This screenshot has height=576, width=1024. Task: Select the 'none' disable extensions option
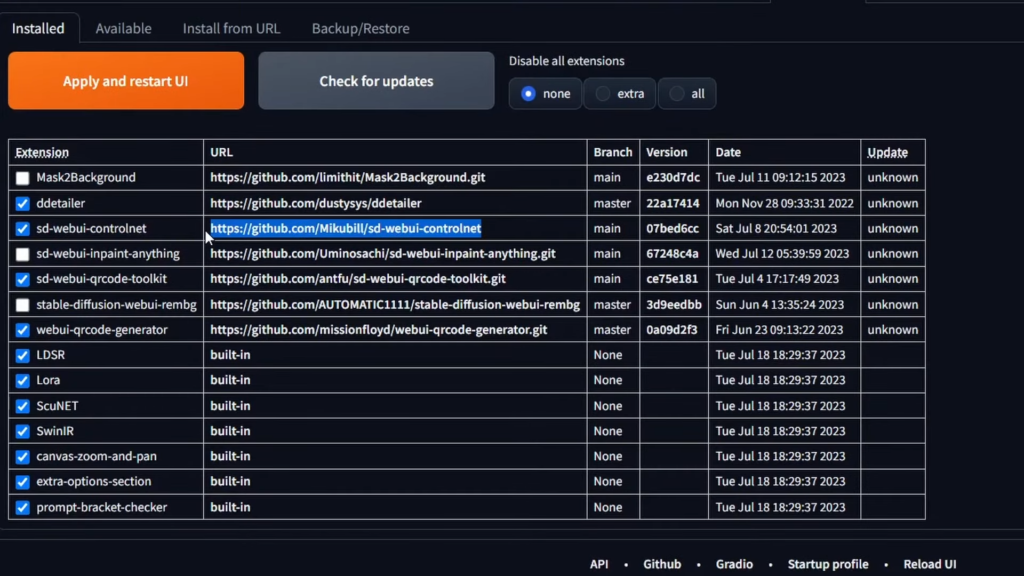pyautogui.click(x=529, y=94)
